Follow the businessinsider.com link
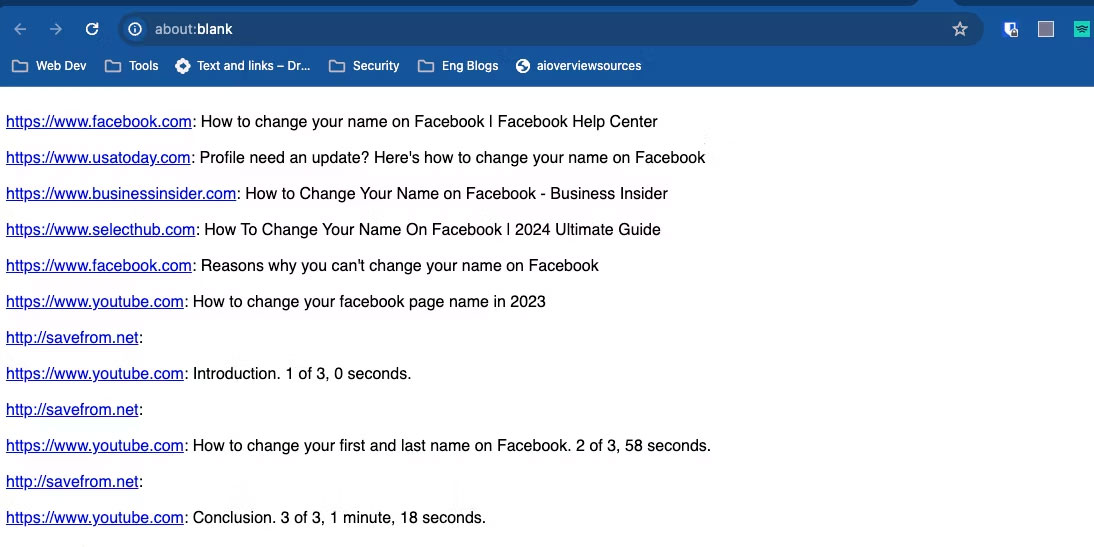Viewport: 1094px width, 547px height. tap(121, 194)
